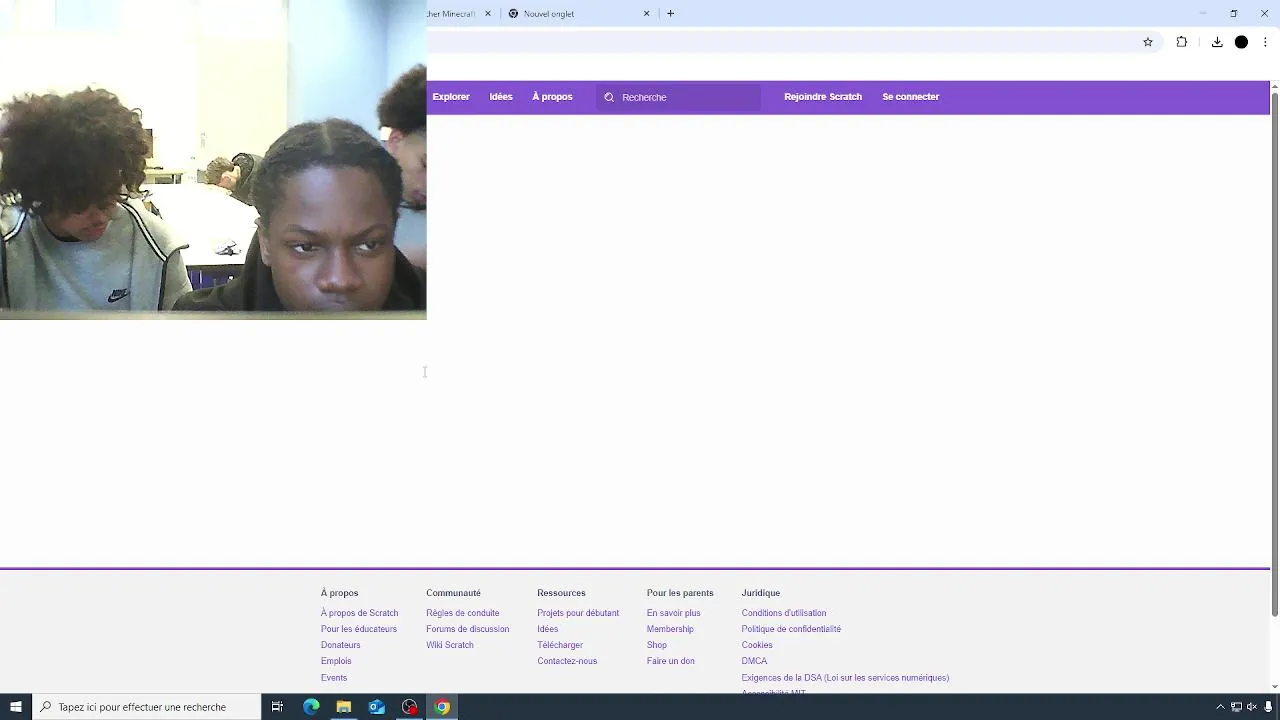Click the microphone tray icon

click(x=1268, y=707)
